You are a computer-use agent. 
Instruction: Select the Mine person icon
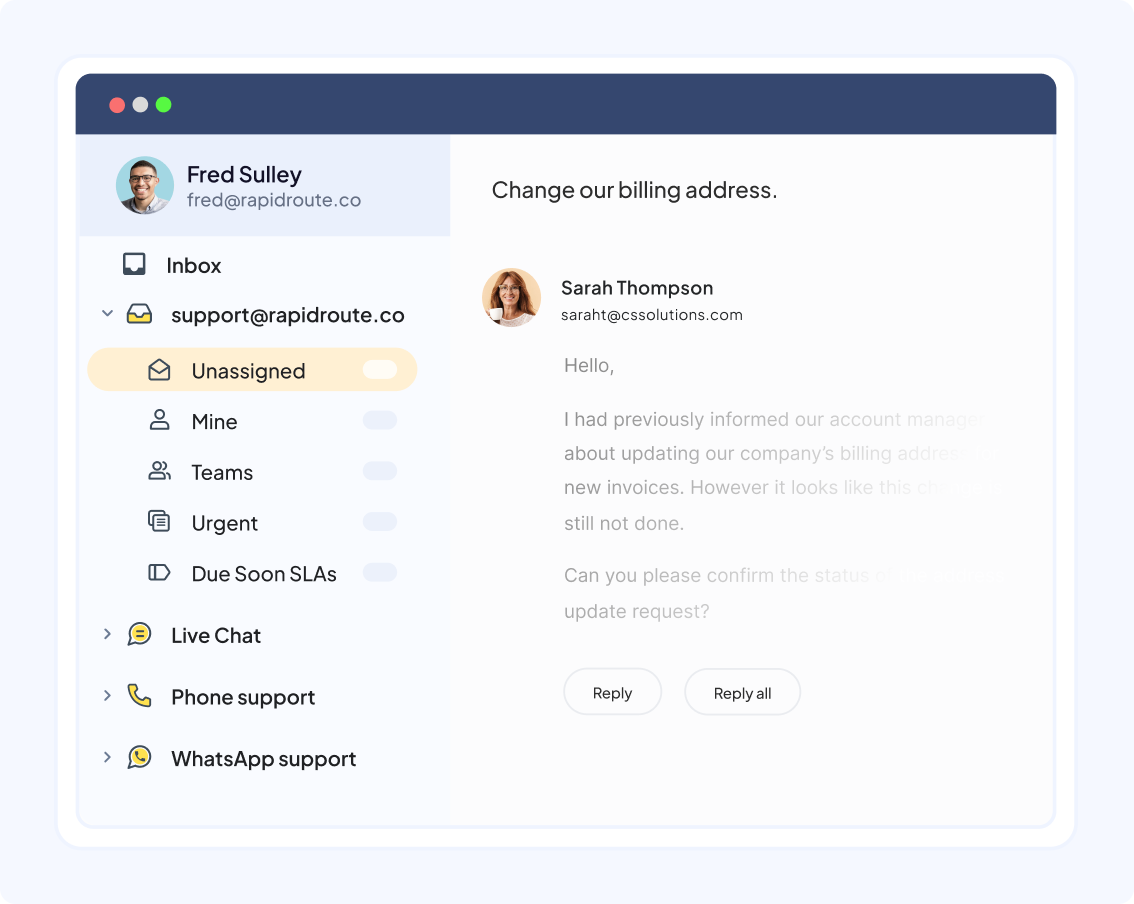click(160, 421)
